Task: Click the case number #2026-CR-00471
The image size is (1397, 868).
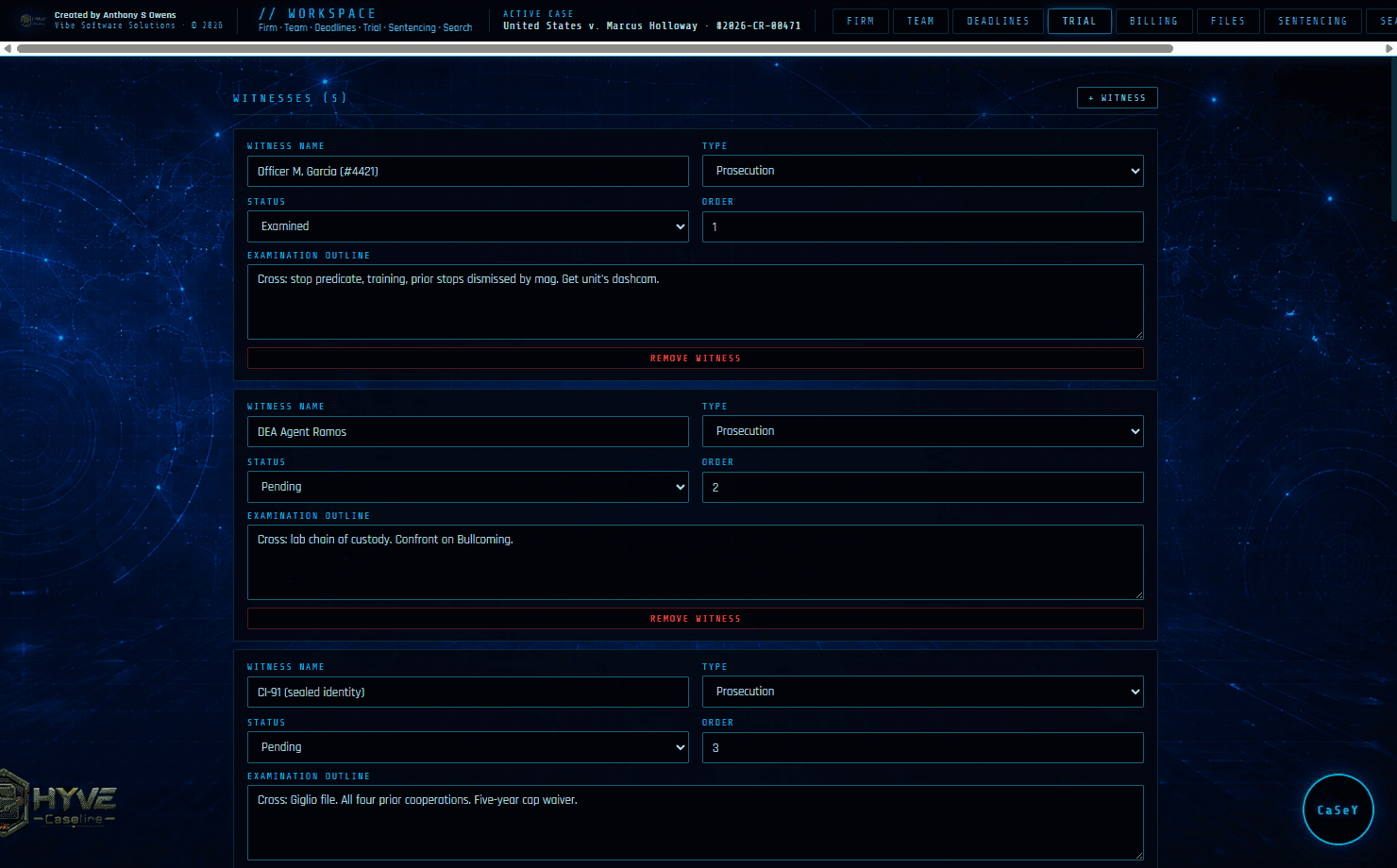Action: (x=758, y=25)
